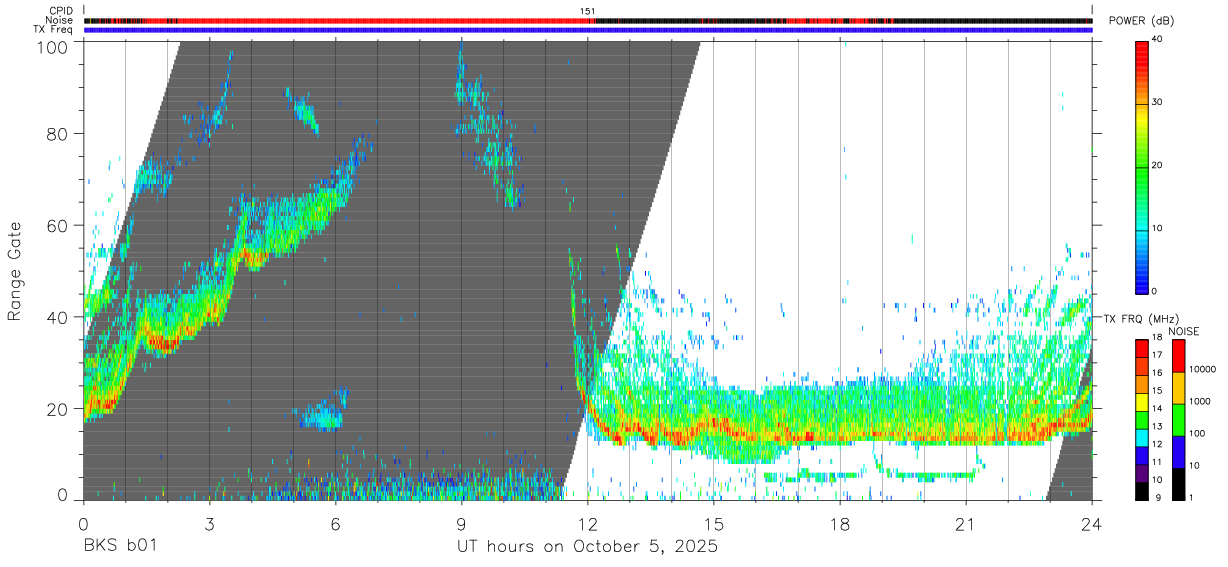Click the hour 9 tick label
The image size is (1228, 567).
[x=461, y=524]
